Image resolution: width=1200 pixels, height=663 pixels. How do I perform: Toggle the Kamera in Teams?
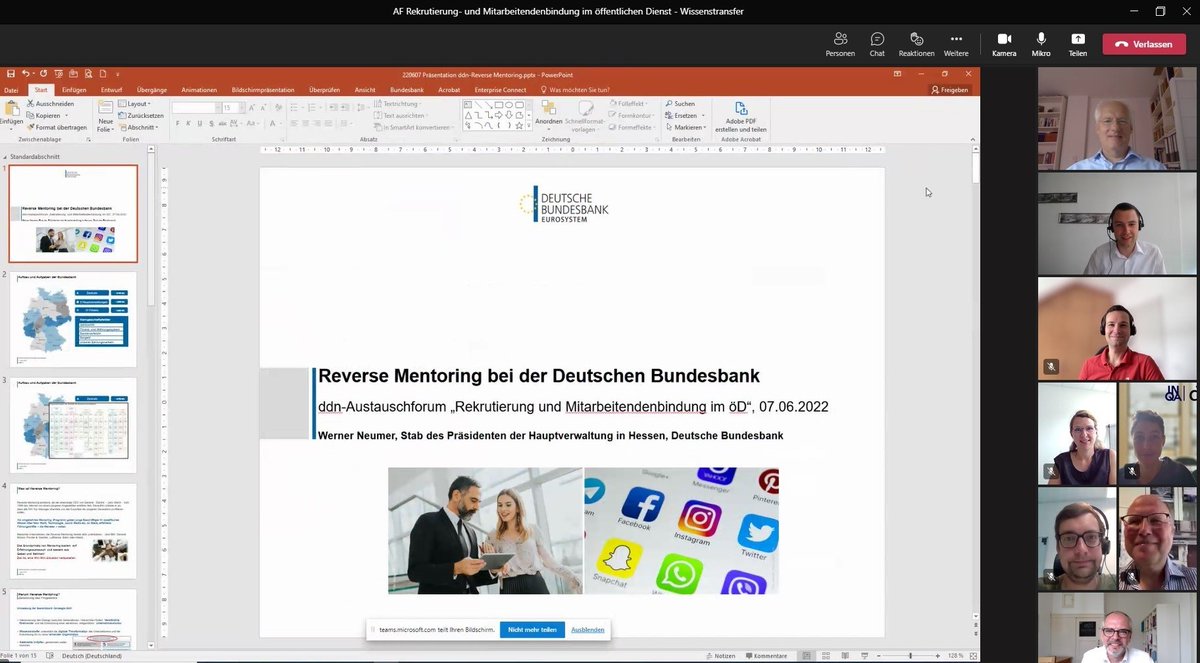(1004, 44)
